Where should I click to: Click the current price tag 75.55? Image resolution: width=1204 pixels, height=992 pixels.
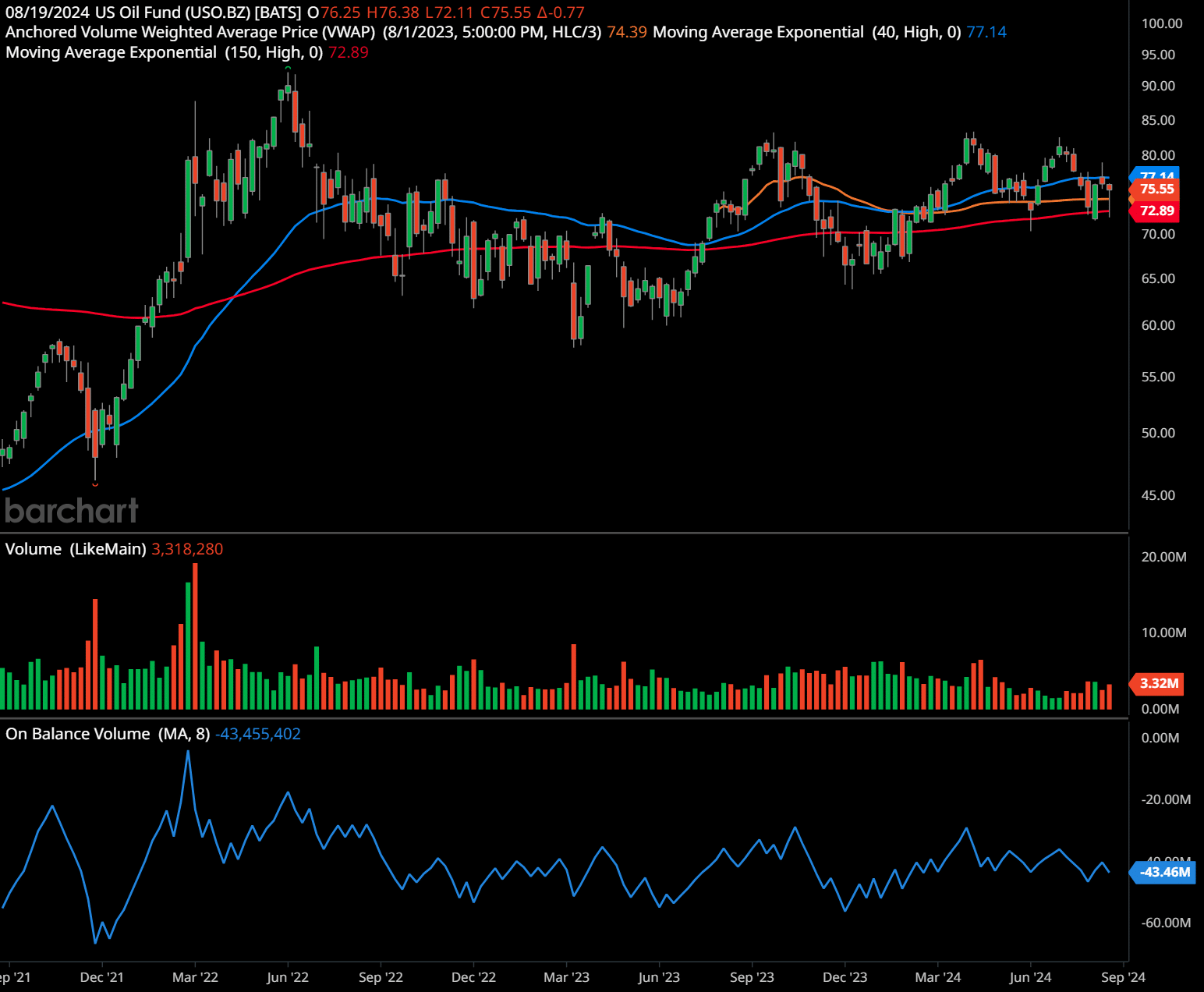coord(1156,190)
